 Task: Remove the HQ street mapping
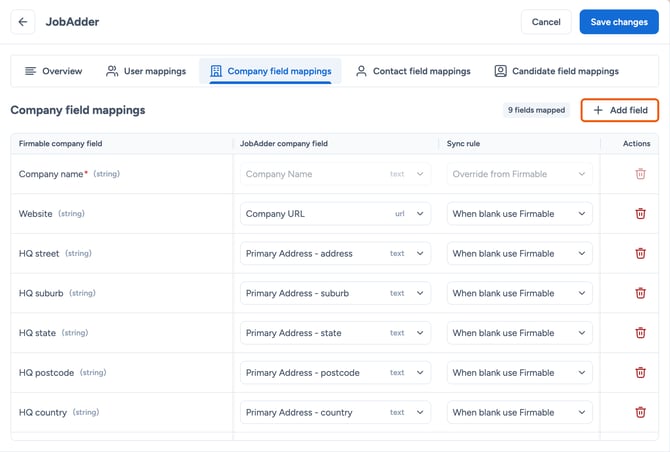coord(640,253)
